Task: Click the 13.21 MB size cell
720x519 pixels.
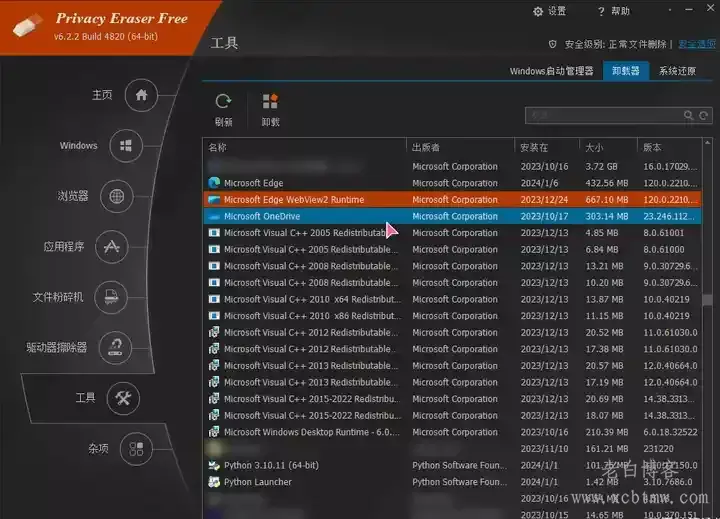Action: pos(604,266)
